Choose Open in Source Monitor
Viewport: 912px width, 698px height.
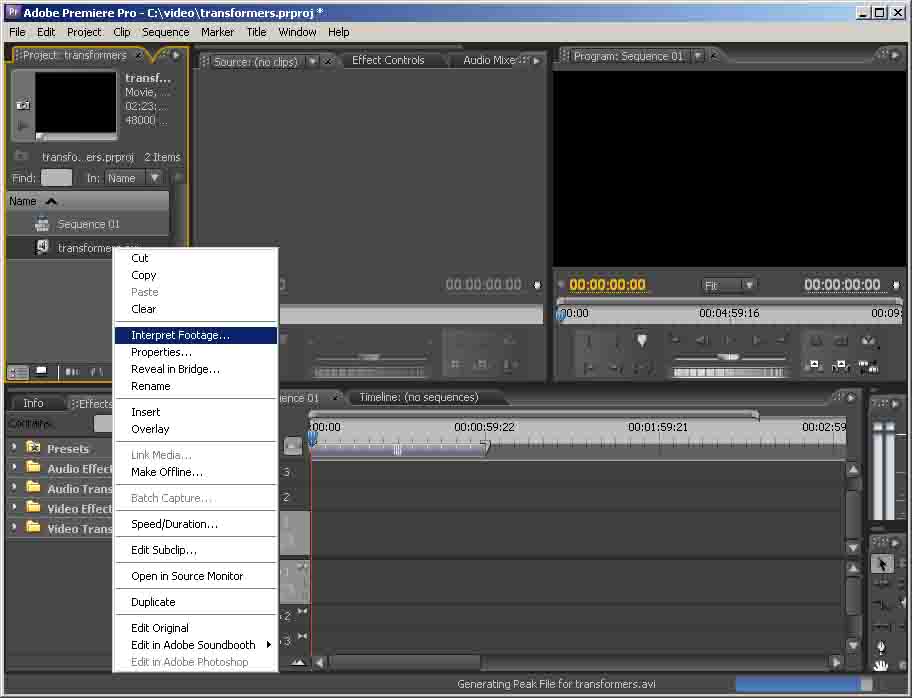click(196, 576)
